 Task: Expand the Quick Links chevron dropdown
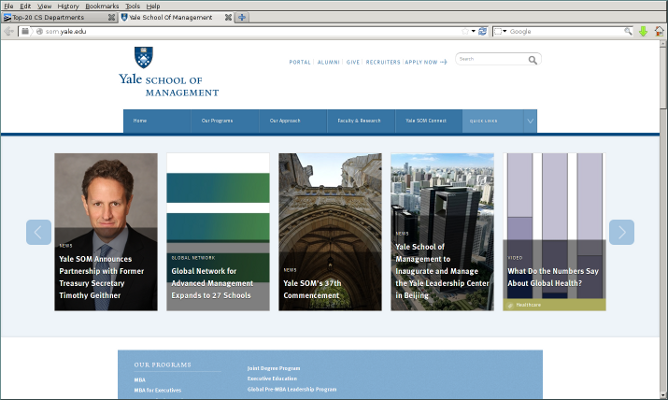pos(530,121)
